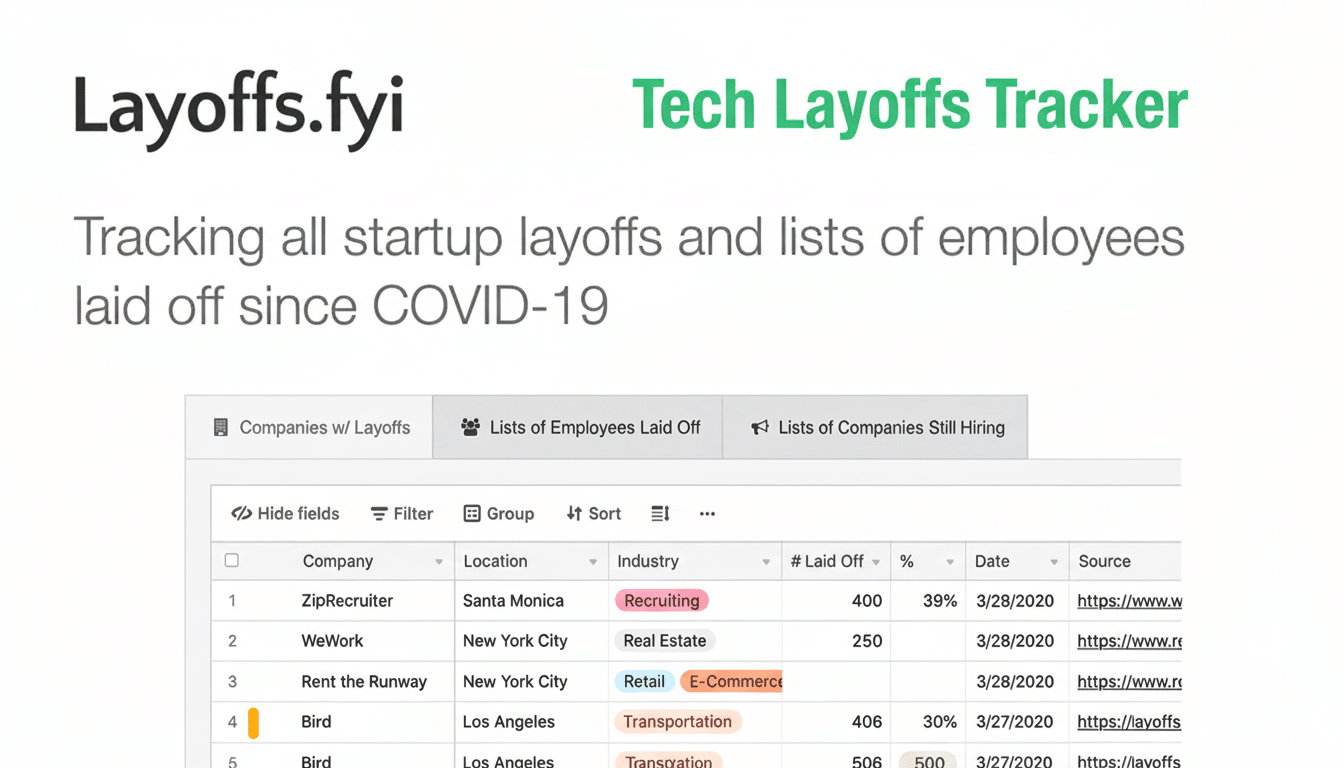The image size is (1344, 768).
Task: Open the Date column dropdown
Action: pos(1053,561)
